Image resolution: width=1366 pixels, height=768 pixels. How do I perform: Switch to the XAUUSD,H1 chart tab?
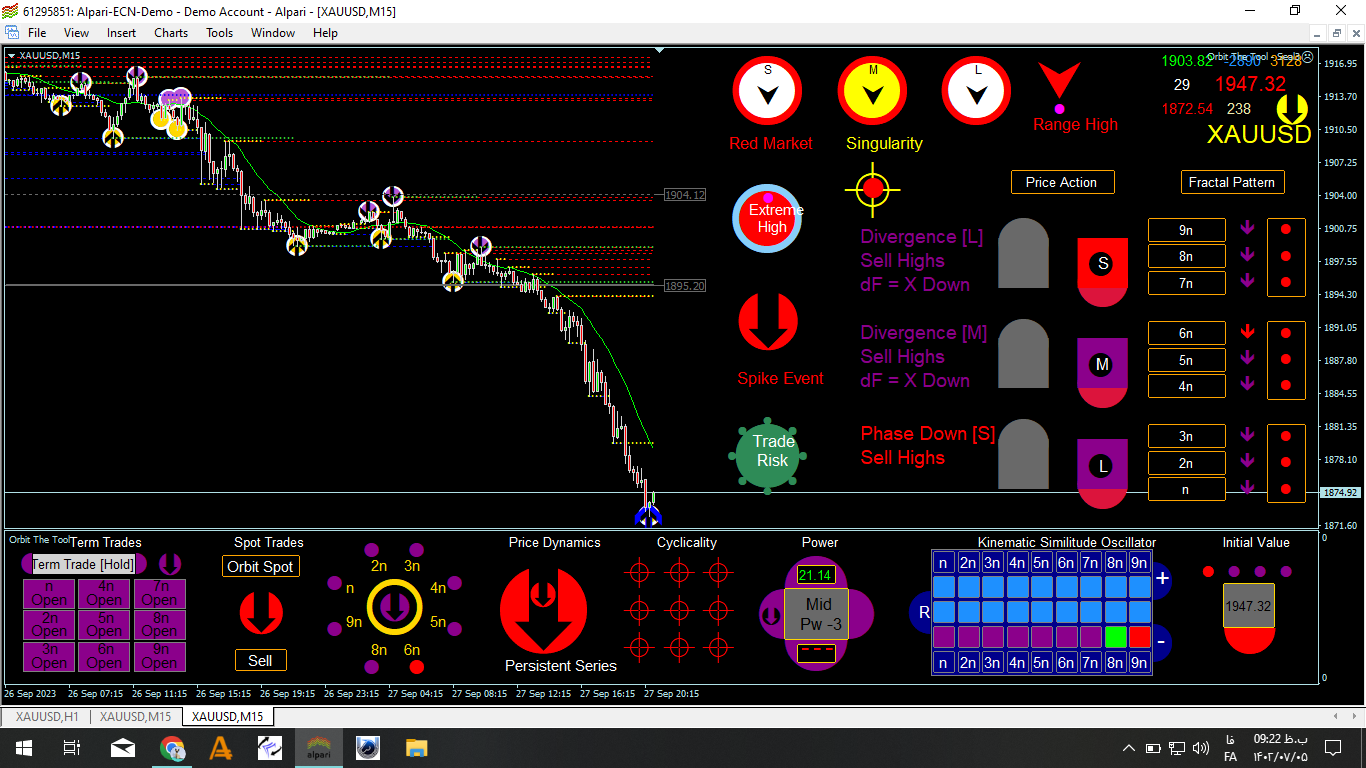click(47, 717)
